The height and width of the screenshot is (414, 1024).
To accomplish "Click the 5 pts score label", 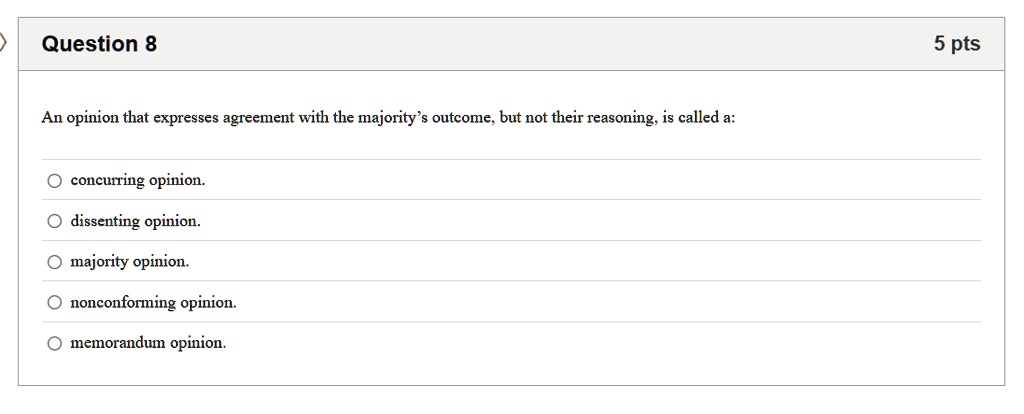I will coord(957,44).
